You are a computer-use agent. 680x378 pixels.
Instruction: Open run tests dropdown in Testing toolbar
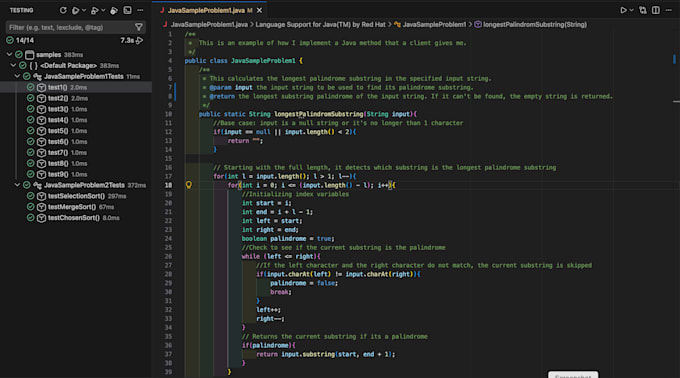tap(84, 10)
